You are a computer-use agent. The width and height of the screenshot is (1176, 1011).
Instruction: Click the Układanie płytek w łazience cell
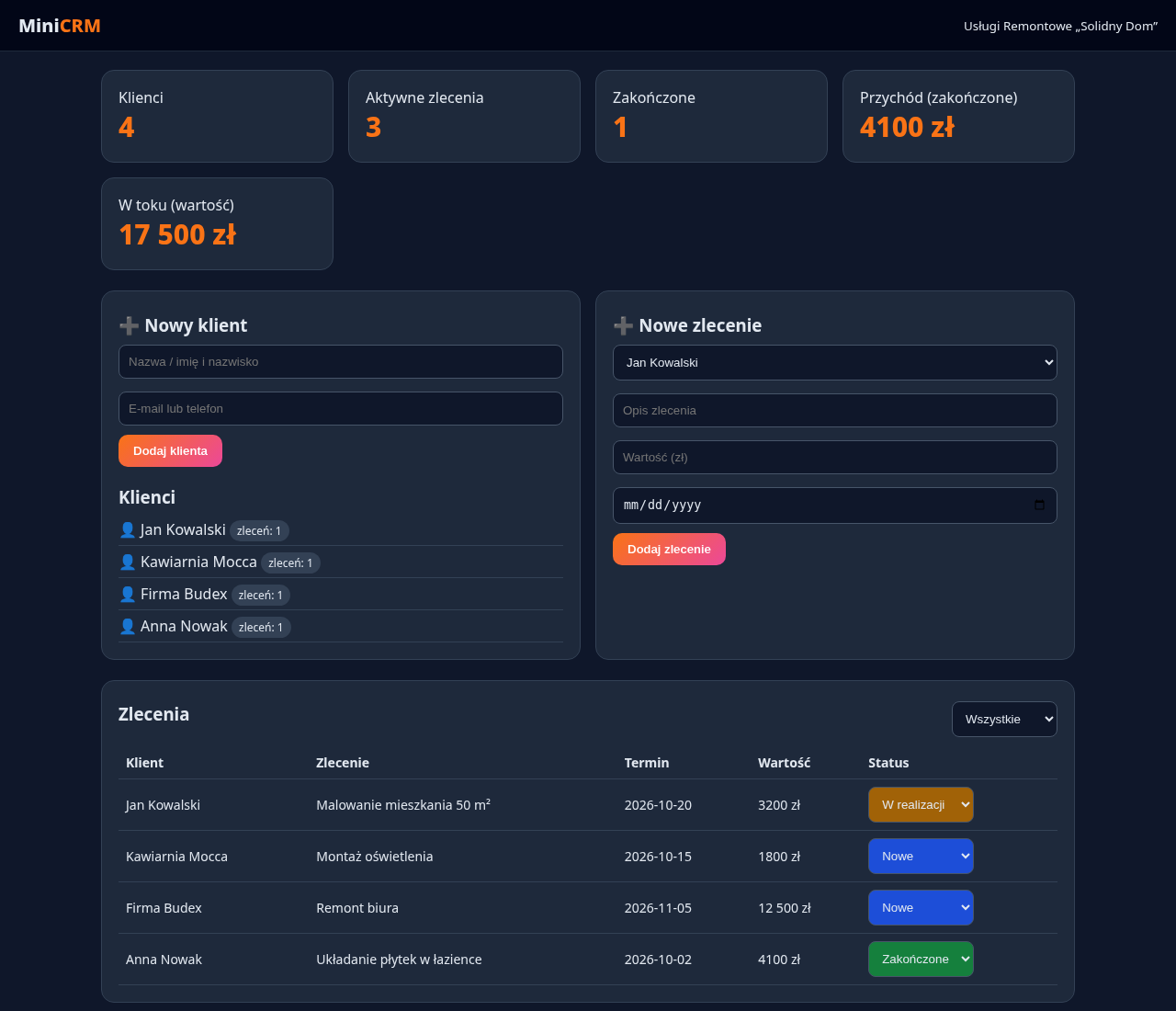coord(399,960)
